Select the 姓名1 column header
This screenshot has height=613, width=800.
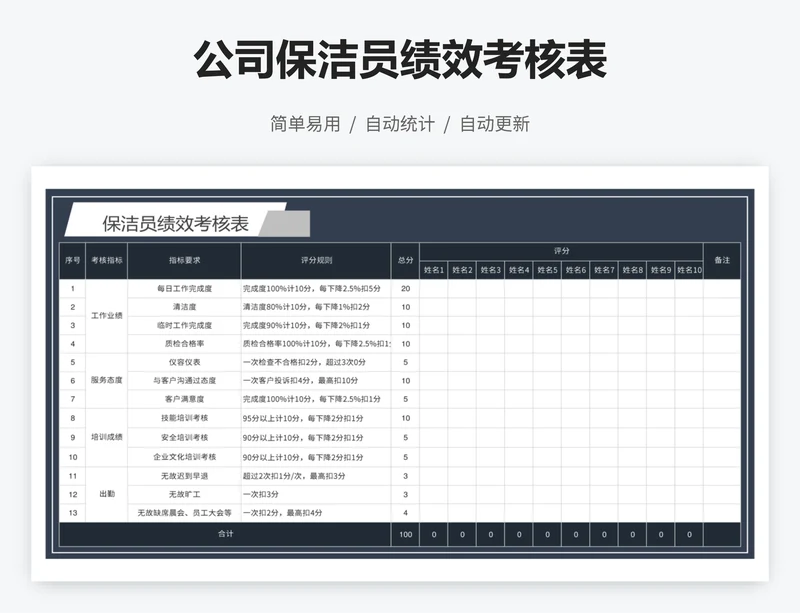coord(434,270)
